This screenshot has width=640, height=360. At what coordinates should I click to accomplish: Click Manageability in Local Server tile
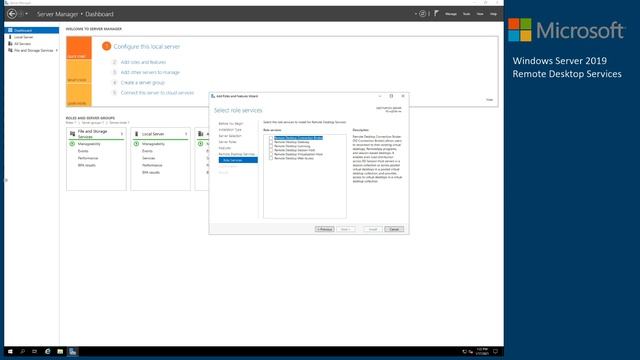(x=153, y=144)
